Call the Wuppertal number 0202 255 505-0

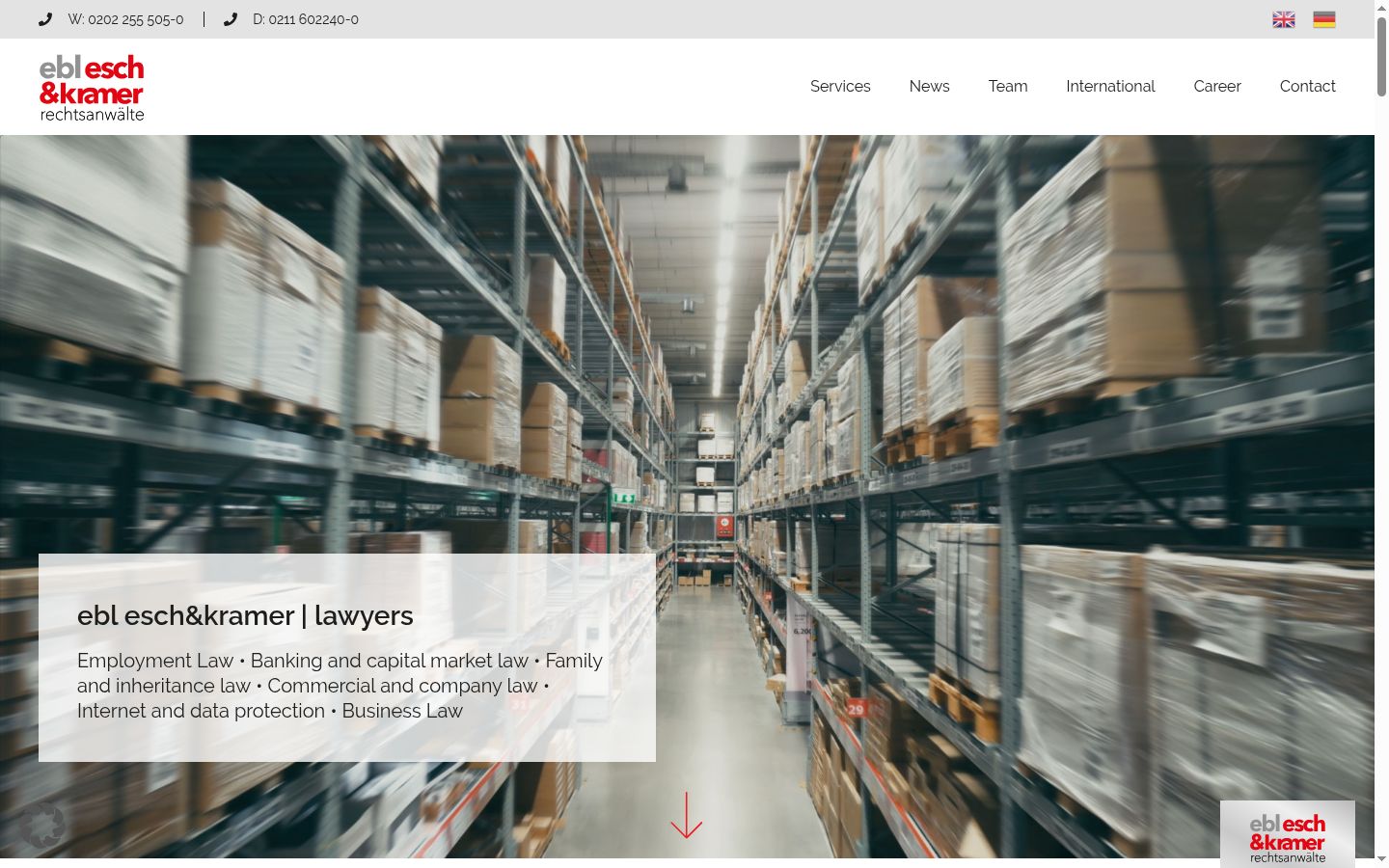pos(125,19)
